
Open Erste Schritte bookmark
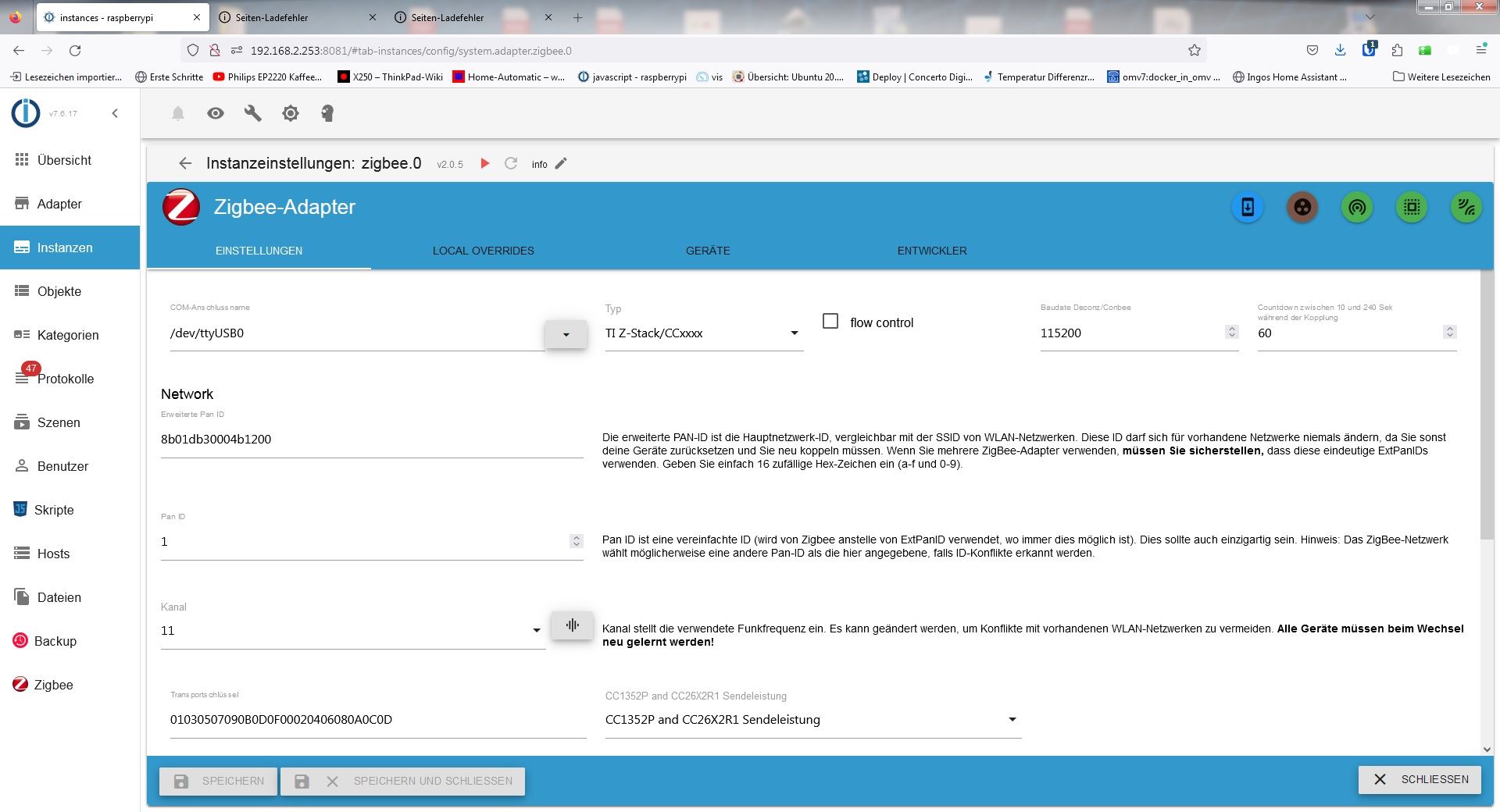click(x=170, y=77)
